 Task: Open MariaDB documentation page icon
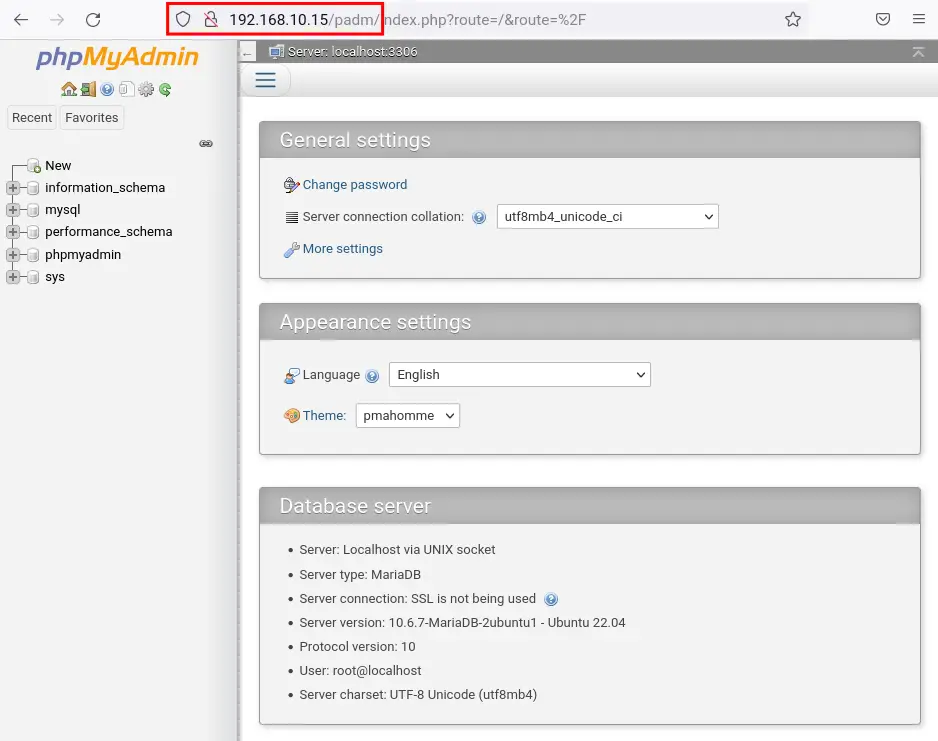click(x=126, y=90)
